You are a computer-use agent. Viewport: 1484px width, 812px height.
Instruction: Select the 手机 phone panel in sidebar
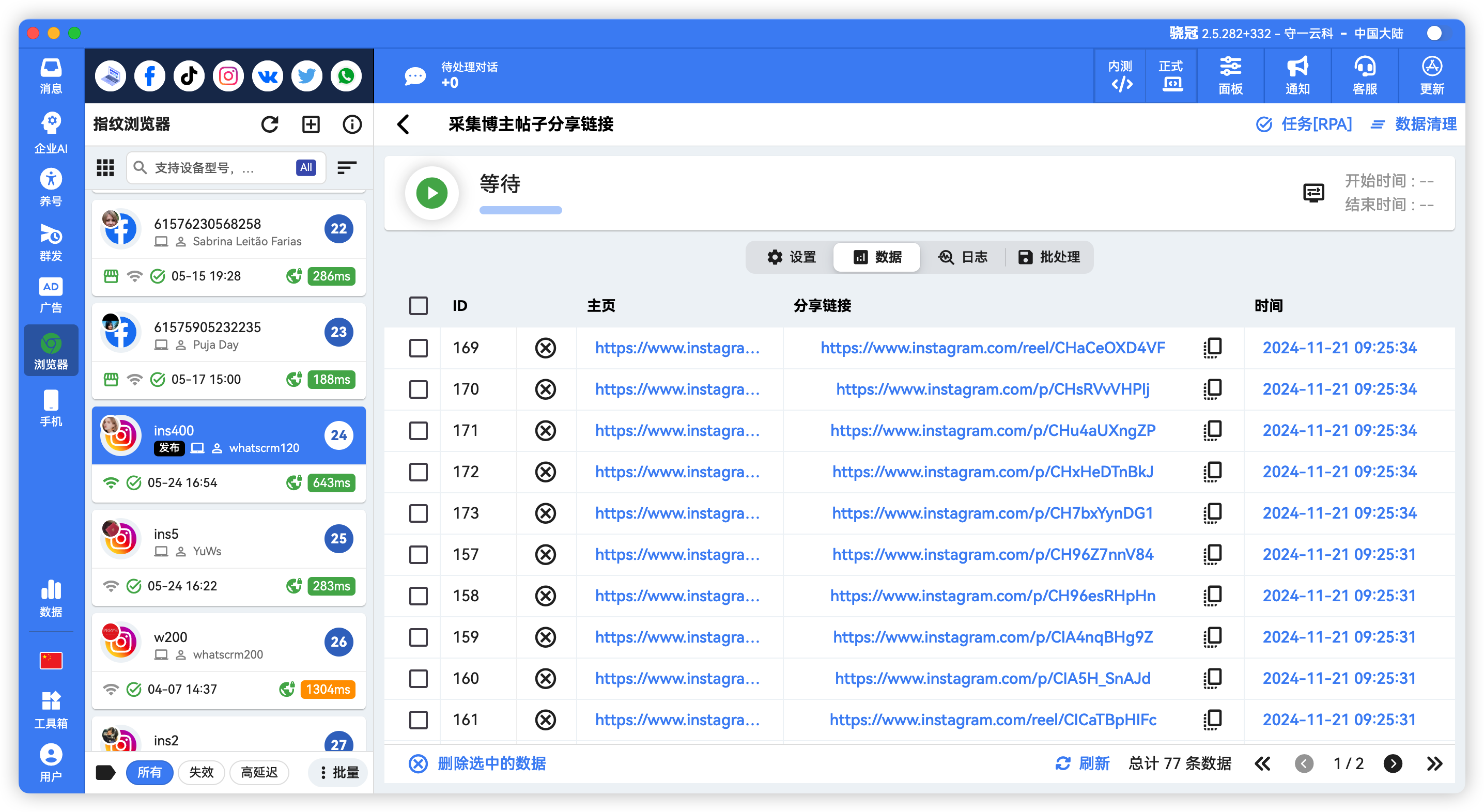coord(51,409)
